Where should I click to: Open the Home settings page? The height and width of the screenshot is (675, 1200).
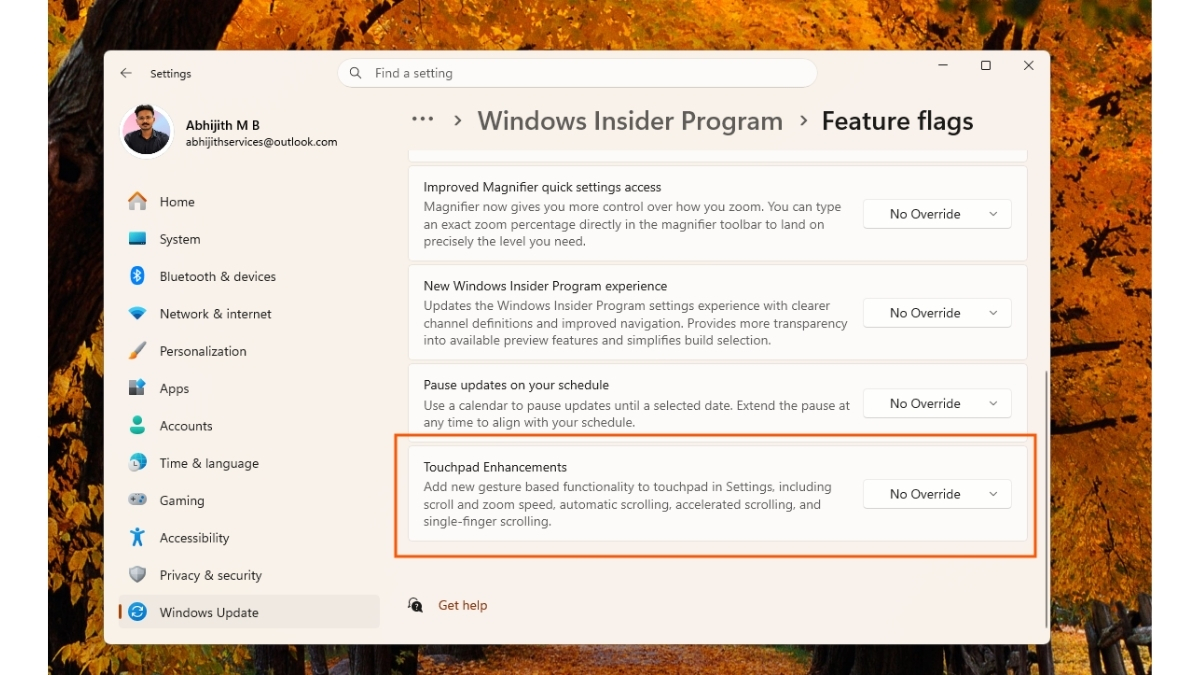pos(249,201)
